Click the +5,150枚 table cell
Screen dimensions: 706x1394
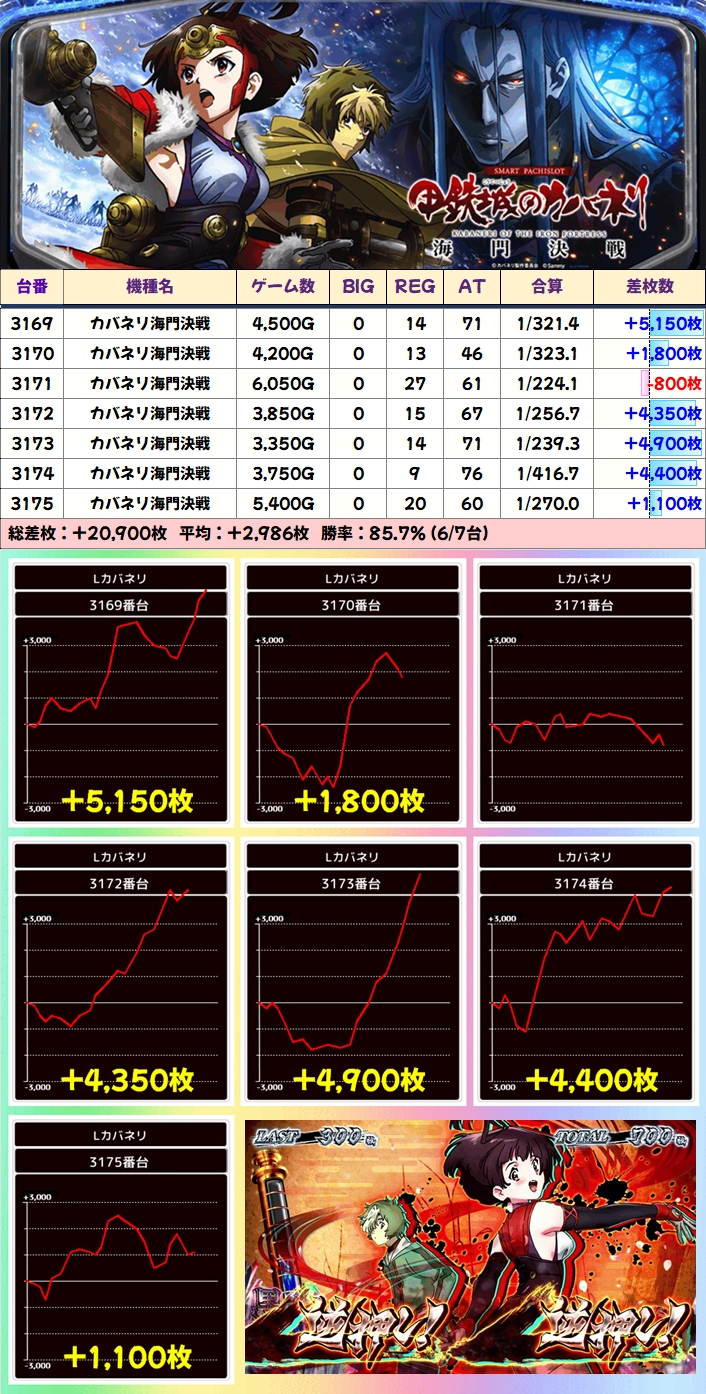click(x=649, y=323)
